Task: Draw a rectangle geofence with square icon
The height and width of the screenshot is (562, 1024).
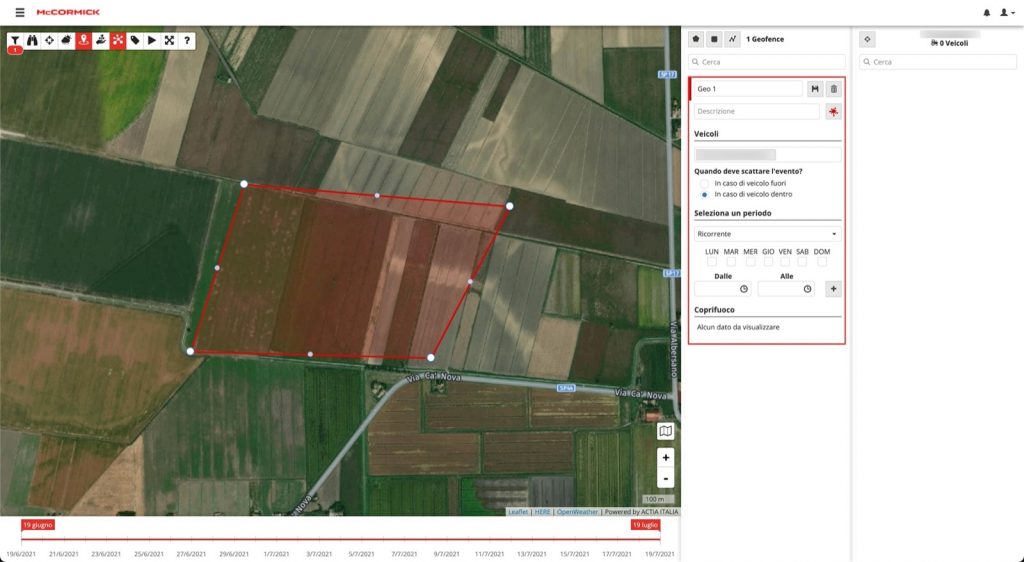Action: [714, 39]
